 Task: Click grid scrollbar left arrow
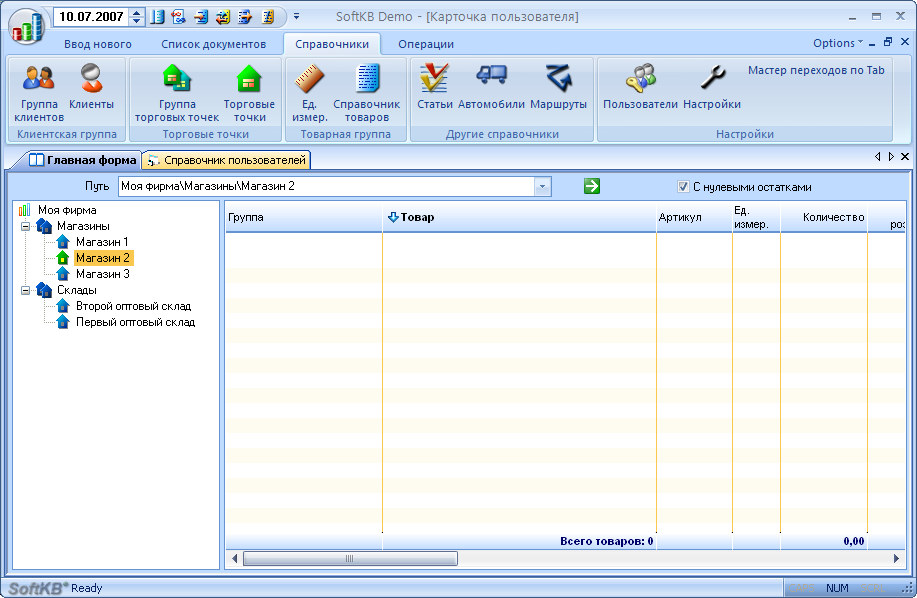(x=235, y=559)
